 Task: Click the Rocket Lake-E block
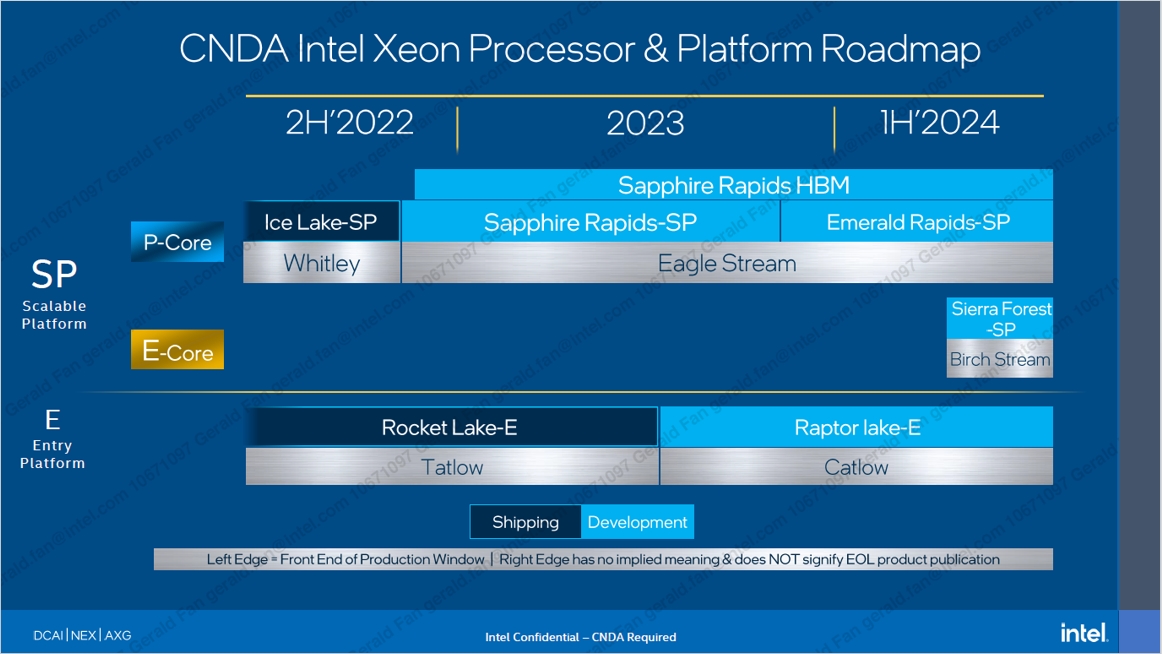(451, 427)
